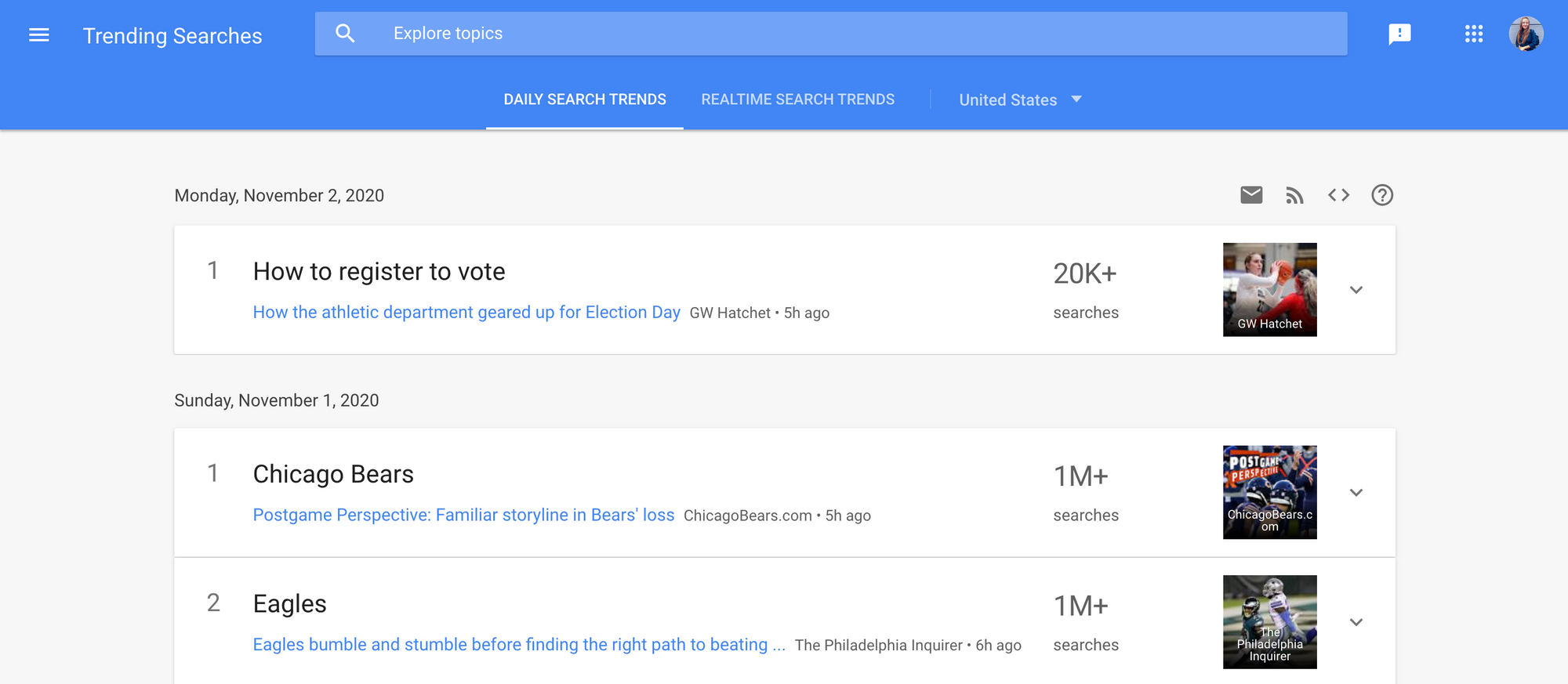Click the search magnifier icon

(345, 34)
